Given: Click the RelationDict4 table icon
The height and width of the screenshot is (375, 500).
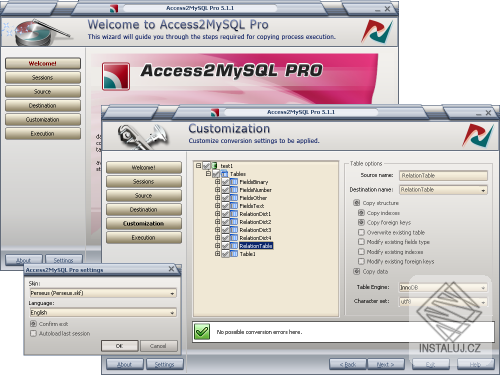Looking at the screenshot, I should click(234, 238).
